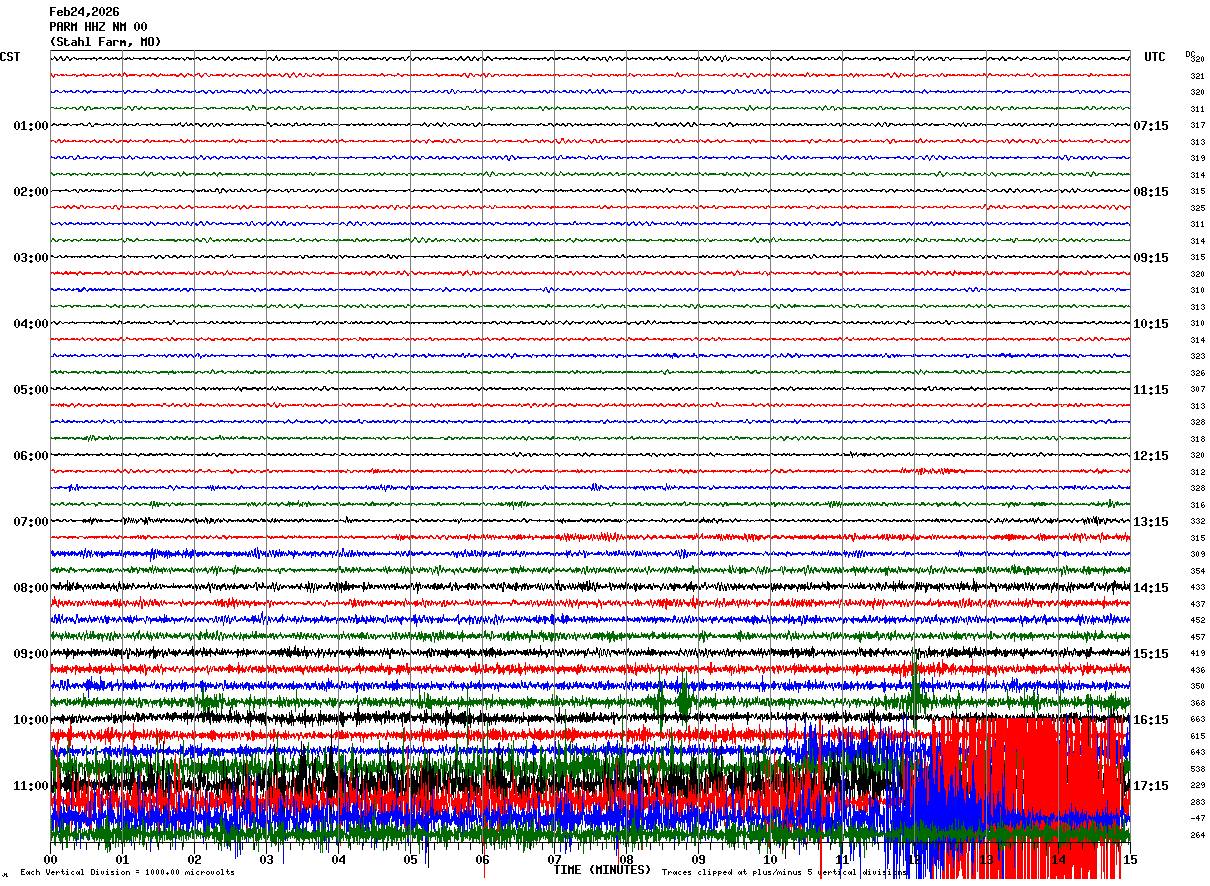Image resolution: width=1210 pixels, height=886 pixels.
Task: Click the DC offset value '323'
Action: [x=1197, y=357]
